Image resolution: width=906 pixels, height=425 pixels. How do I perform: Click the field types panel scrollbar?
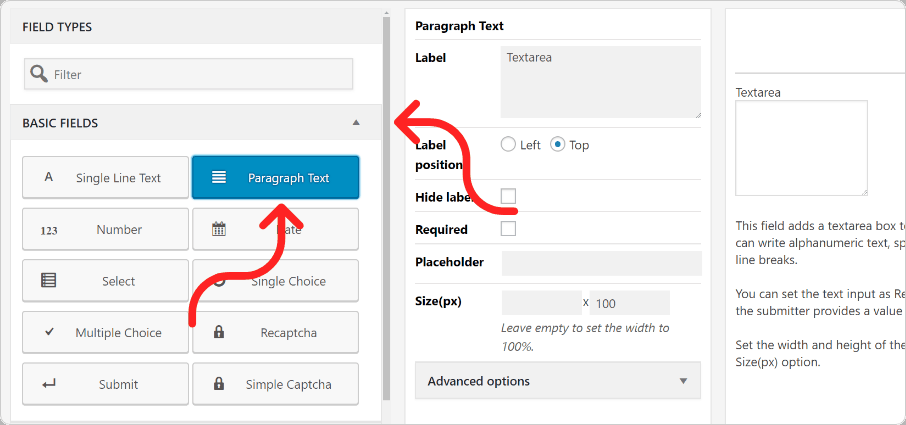tap(386, 208)
